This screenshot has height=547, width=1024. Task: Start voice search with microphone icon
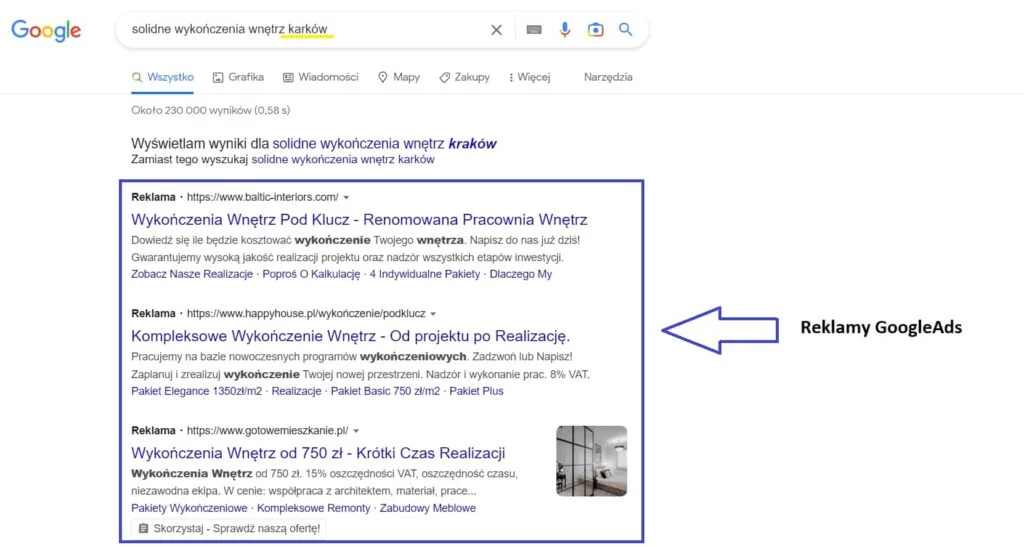pyautogui.click(x=565, y=29)
